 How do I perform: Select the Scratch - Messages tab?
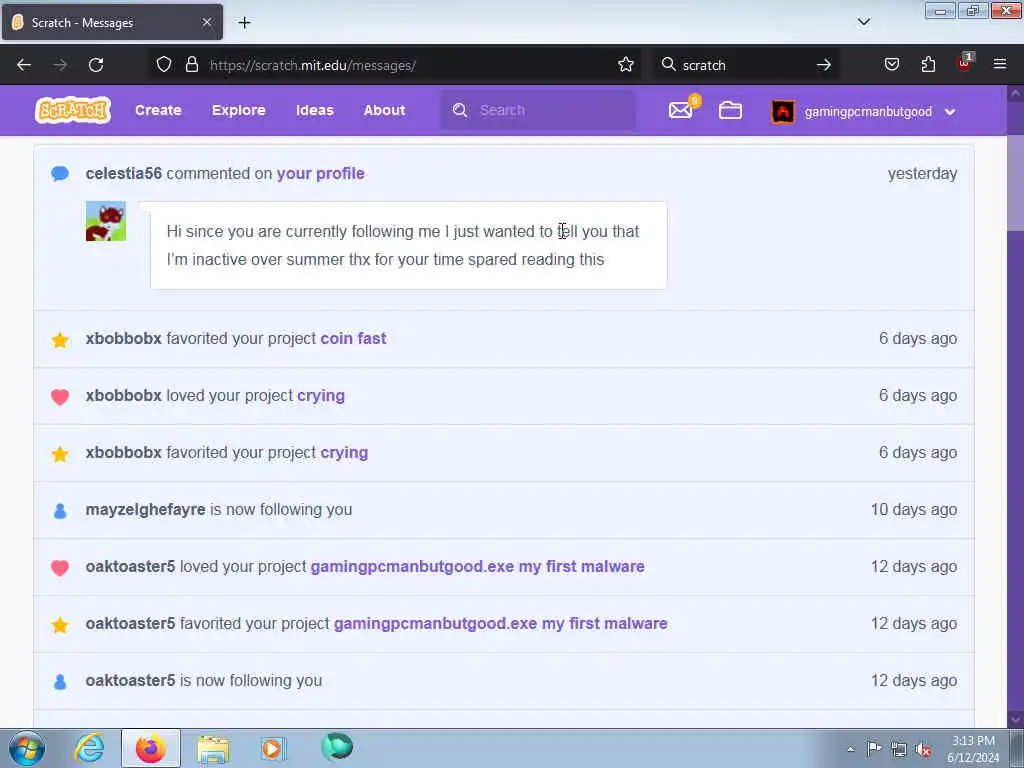(112, 22)
